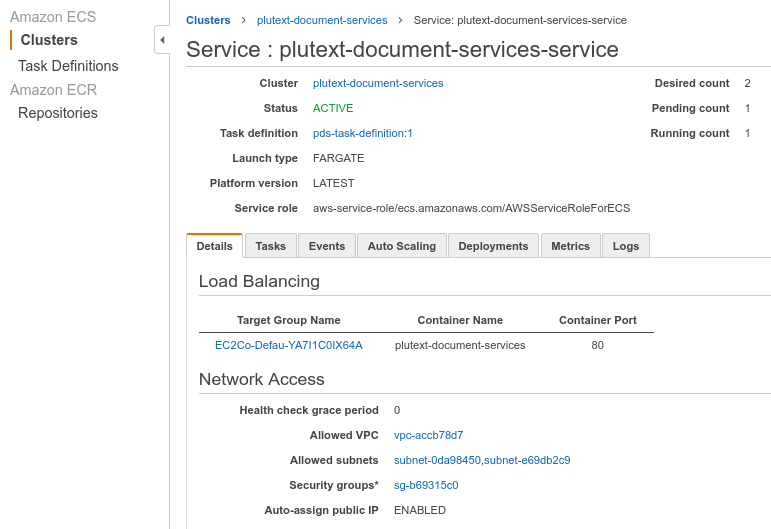Click the Target Group Name column header
The height and width of the screenshot is (529, 771).
click(x=289, y=320)
